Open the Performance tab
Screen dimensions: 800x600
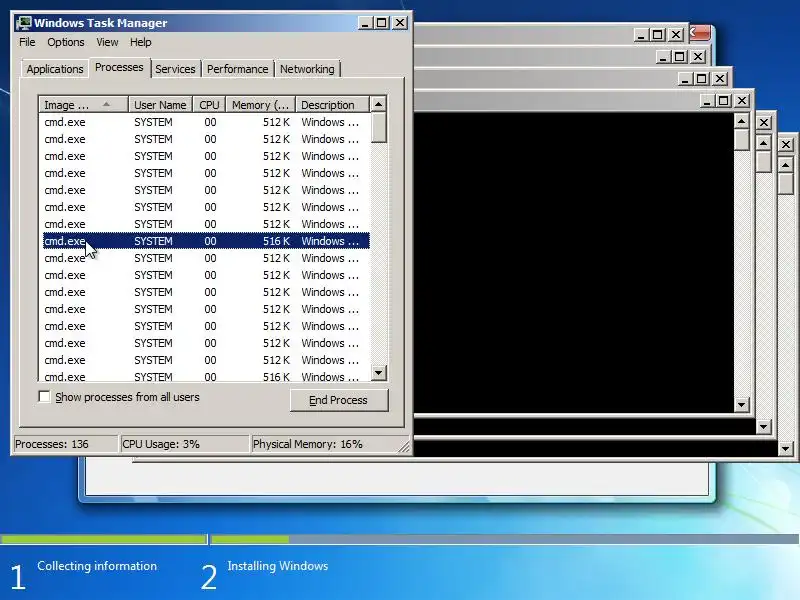(237, 69)
